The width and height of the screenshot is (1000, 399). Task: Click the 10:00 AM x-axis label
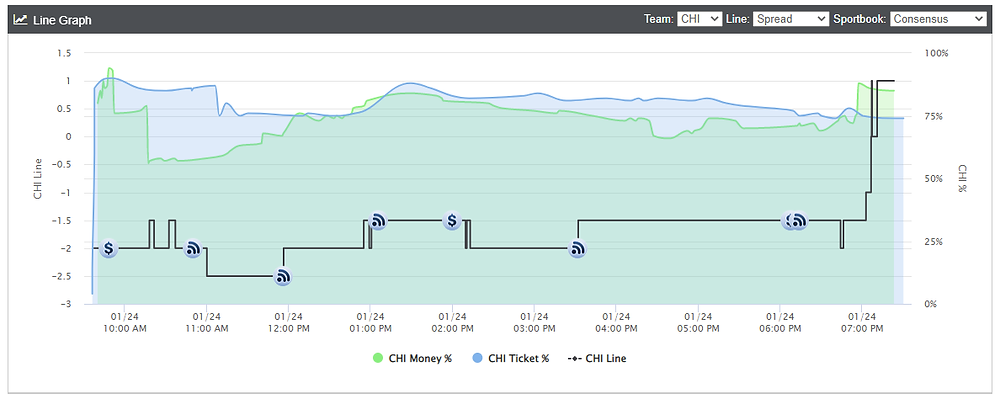tap(124, 323)
